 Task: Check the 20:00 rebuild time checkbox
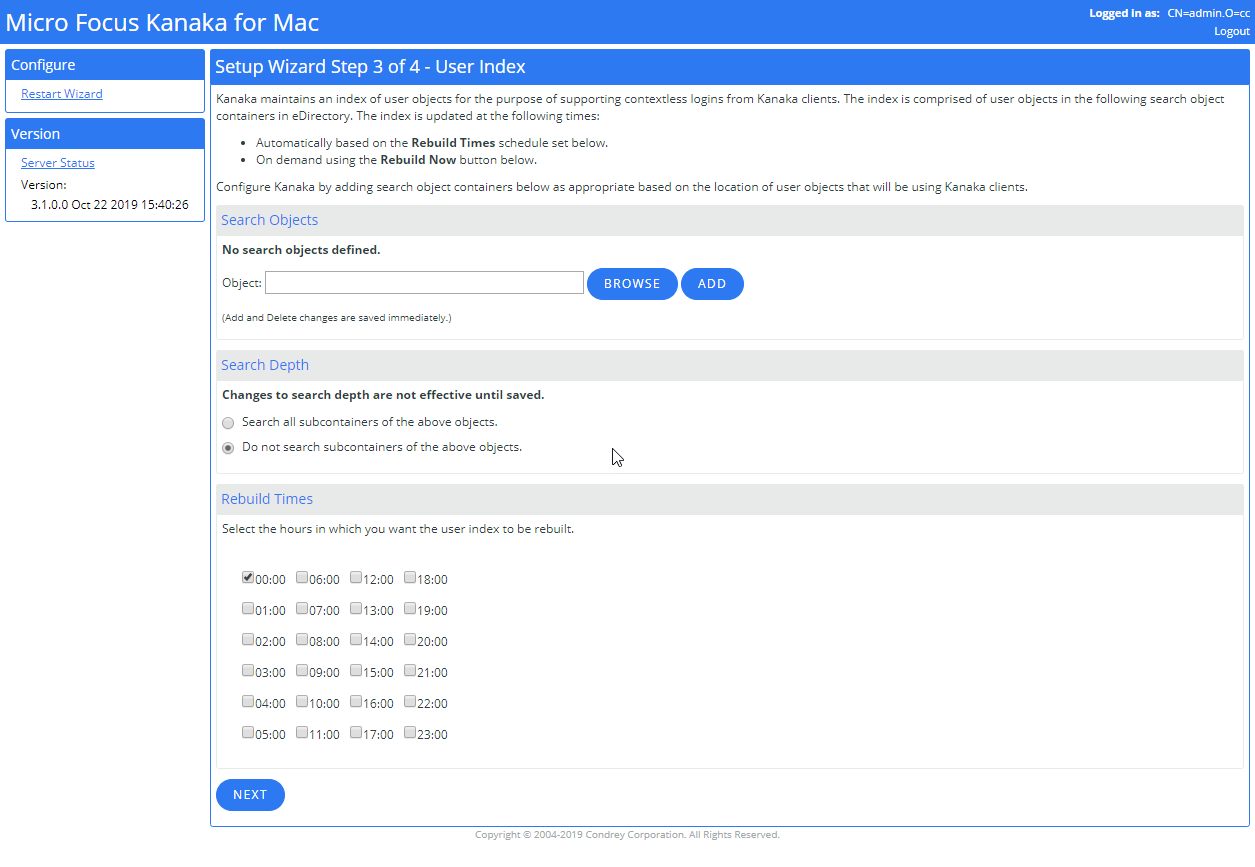click(x=410, y=639)
